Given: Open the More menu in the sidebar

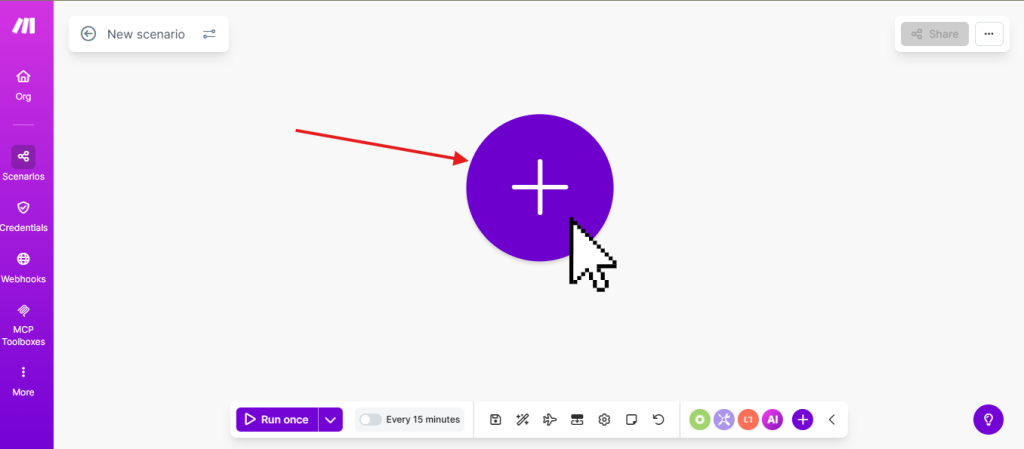Looking at the screenshot, I should pos(24,381).
